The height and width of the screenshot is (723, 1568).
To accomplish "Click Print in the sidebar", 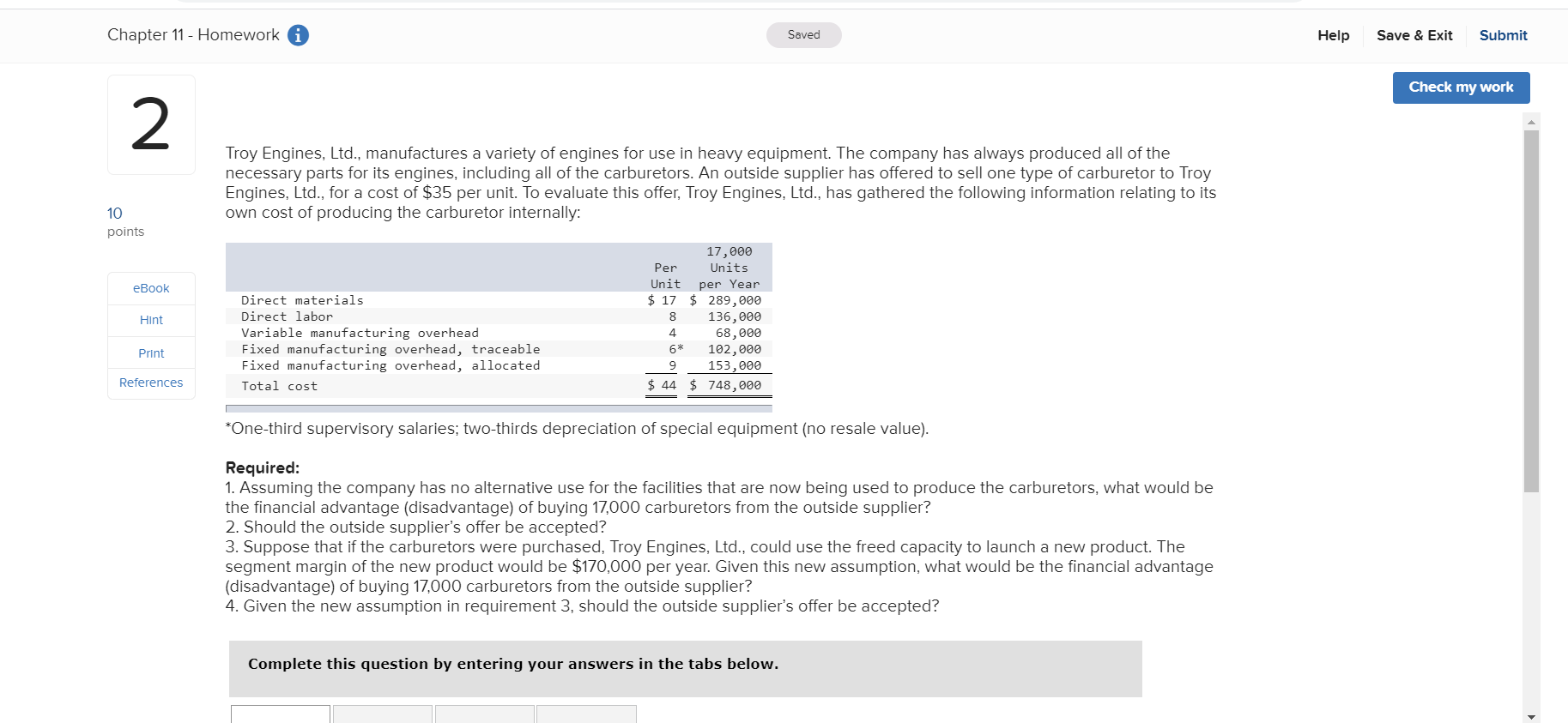I will (x=151, y=352).
